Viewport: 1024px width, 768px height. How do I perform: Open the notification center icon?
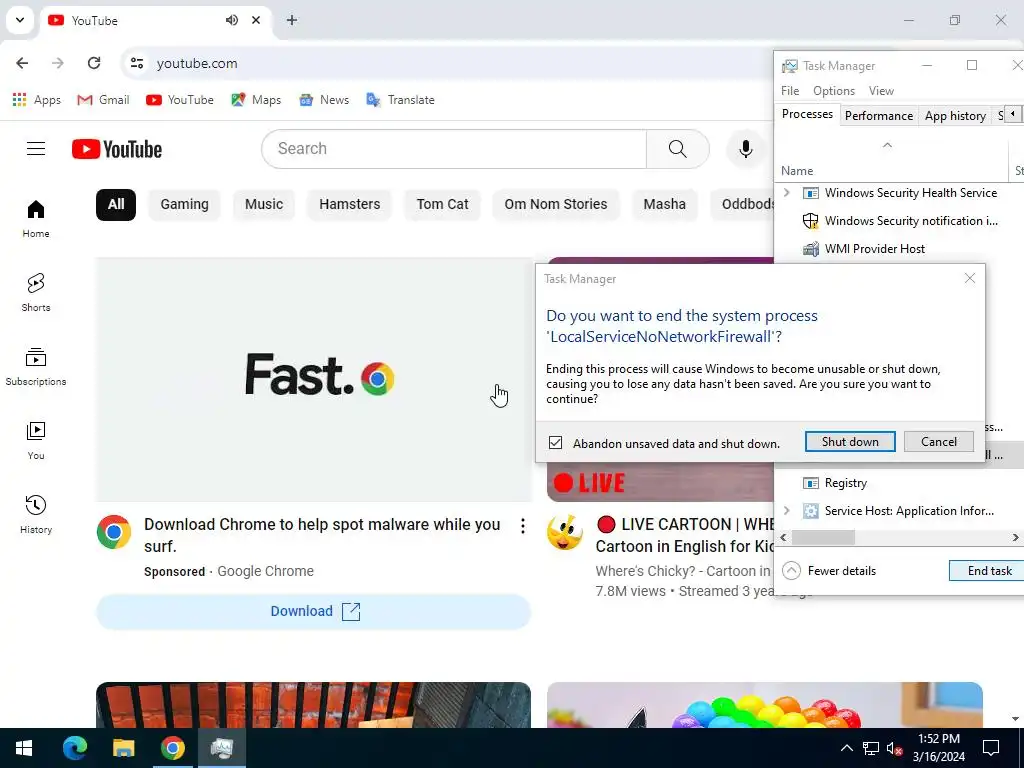coord(991,748)
